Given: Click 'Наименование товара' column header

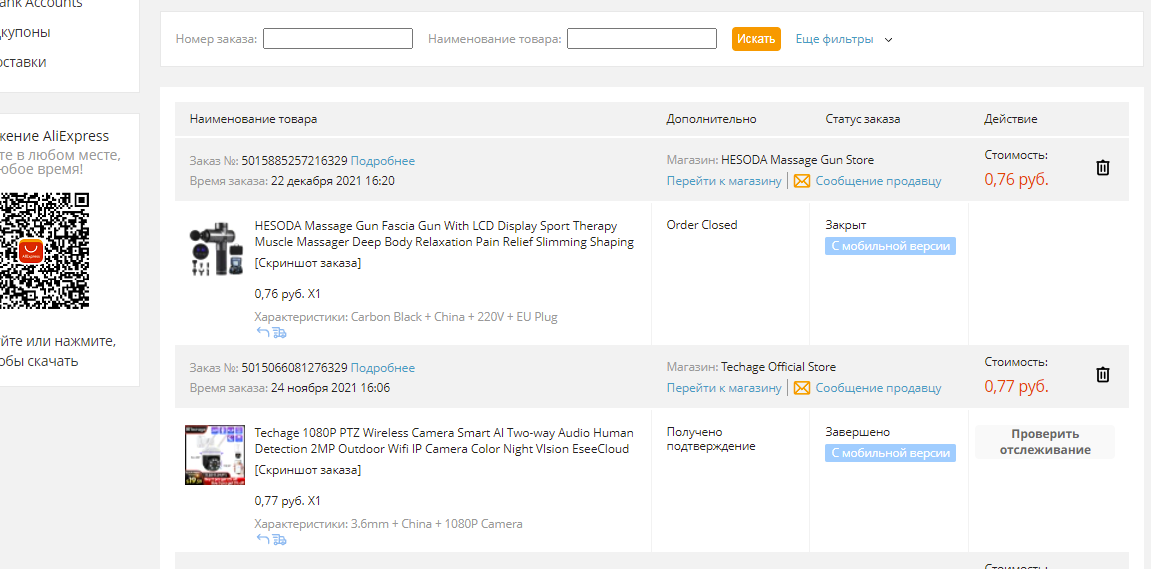Looking at the screenshot, I should pos(253,119).
